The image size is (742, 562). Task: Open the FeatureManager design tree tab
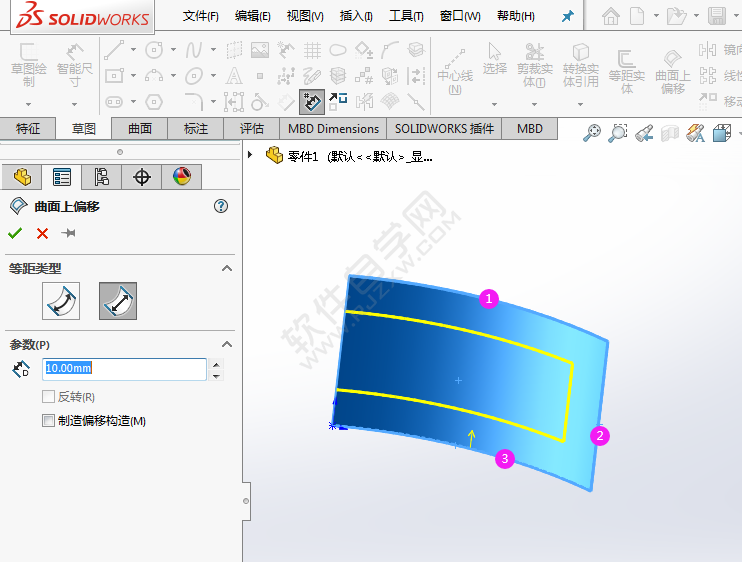[x=22, y=177]
